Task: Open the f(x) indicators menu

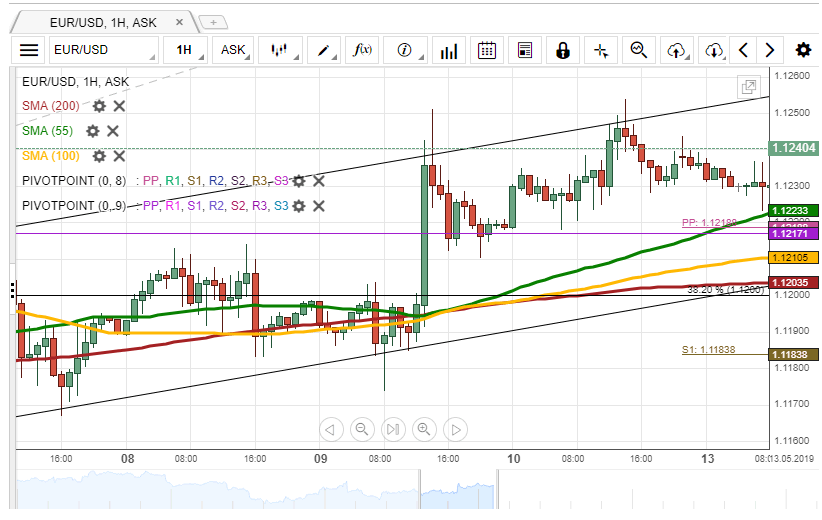Action: point(362,50)
